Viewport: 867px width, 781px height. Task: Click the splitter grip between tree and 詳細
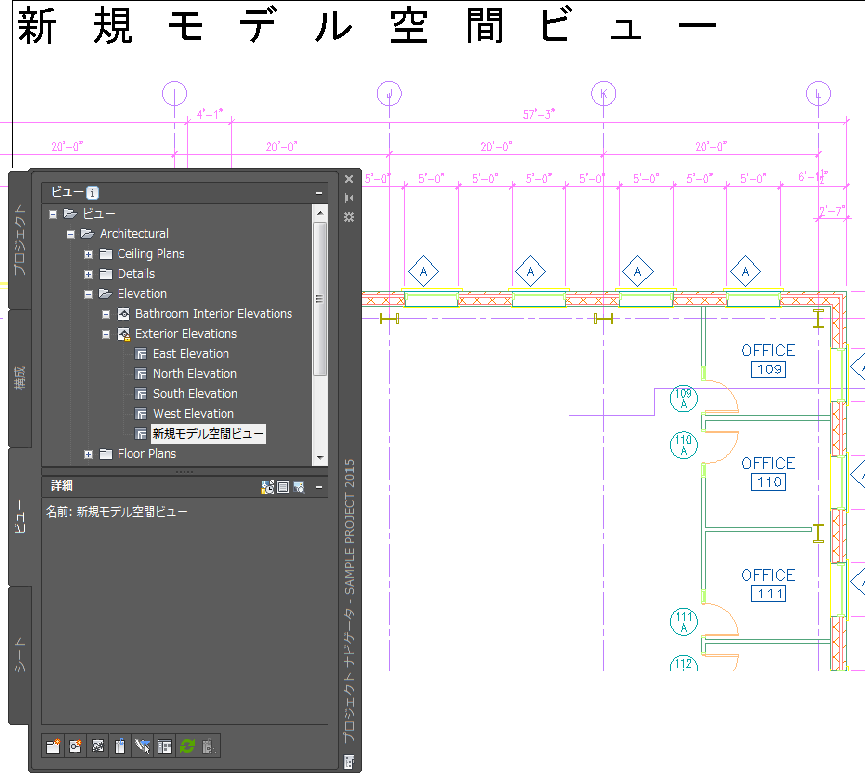tap(185, 472)
